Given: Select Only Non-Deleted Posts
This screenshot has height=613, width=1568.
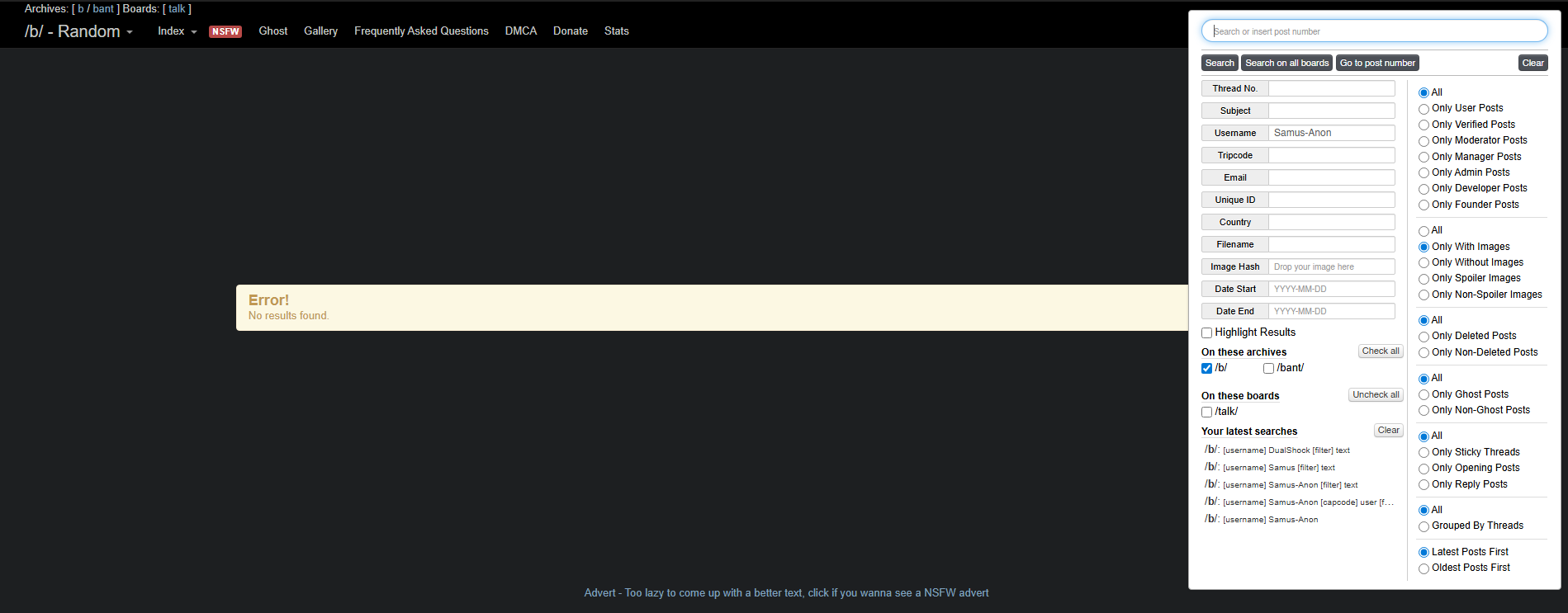Looking at the screenshot, I should point(1424,353).
